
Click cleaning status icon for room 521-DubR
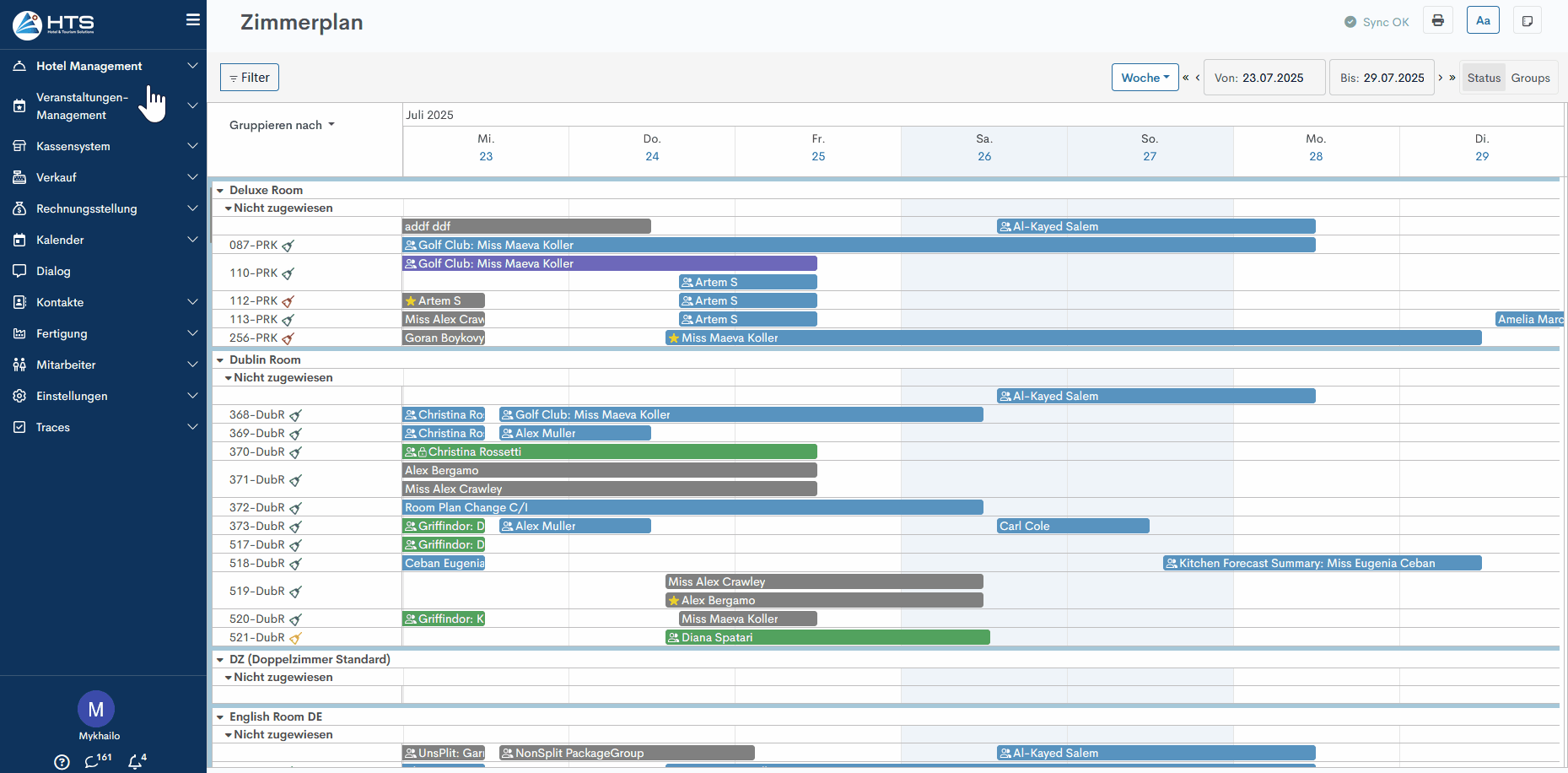click(295, 638)
